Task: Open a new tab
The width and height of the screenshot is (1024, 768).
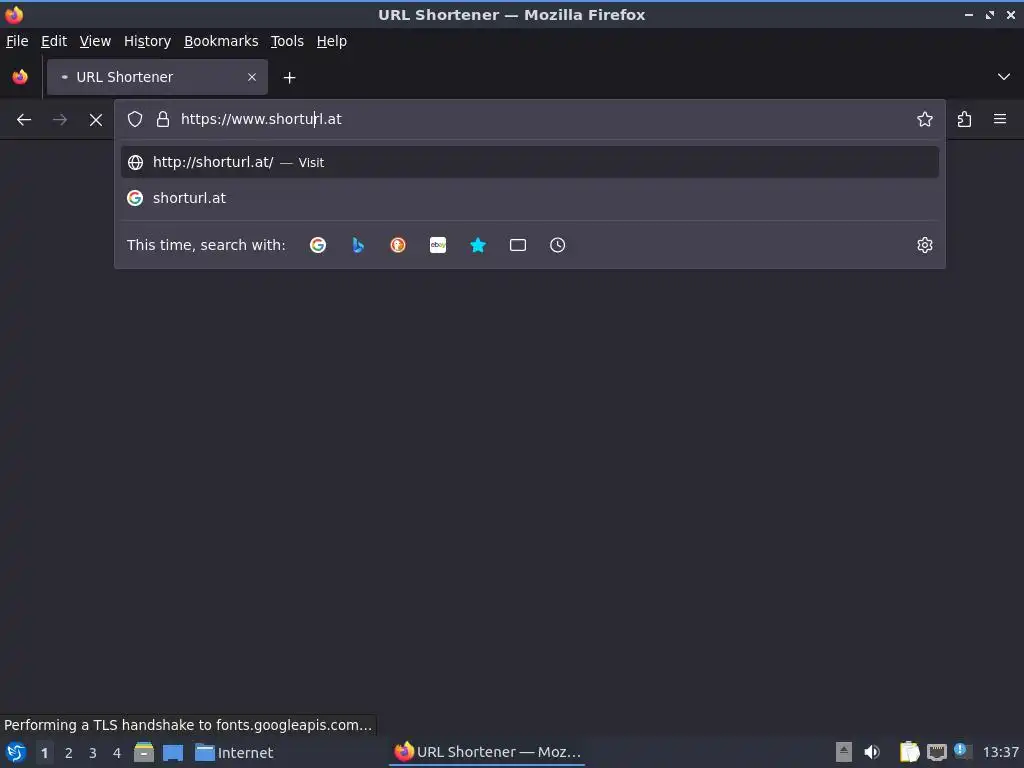Action: pos(289,78)
